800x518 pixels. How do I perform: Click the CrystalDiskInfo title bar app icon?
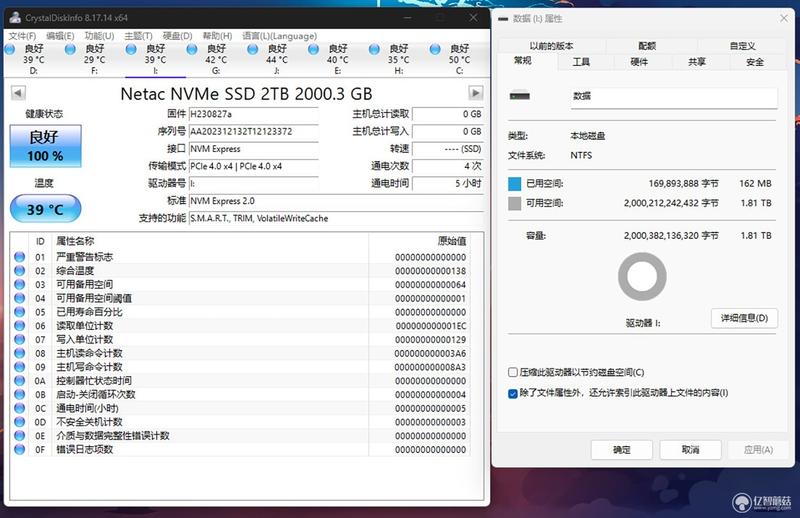coord(15,17)
